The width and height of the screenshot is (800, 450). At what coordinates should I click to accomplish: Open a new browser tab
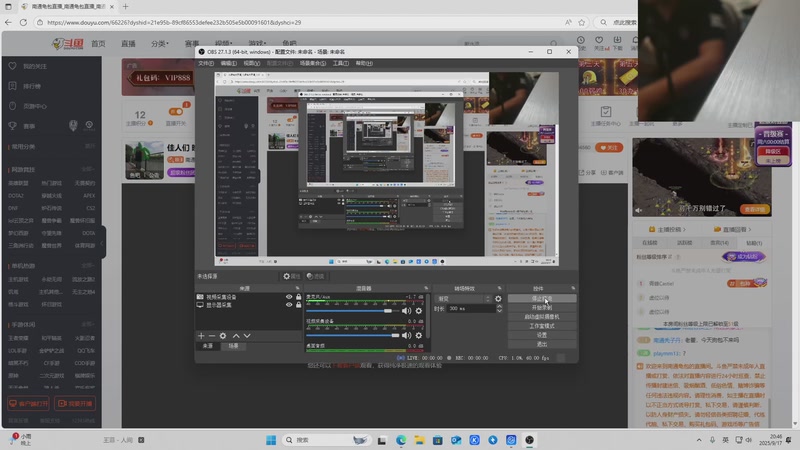point(126,7)
